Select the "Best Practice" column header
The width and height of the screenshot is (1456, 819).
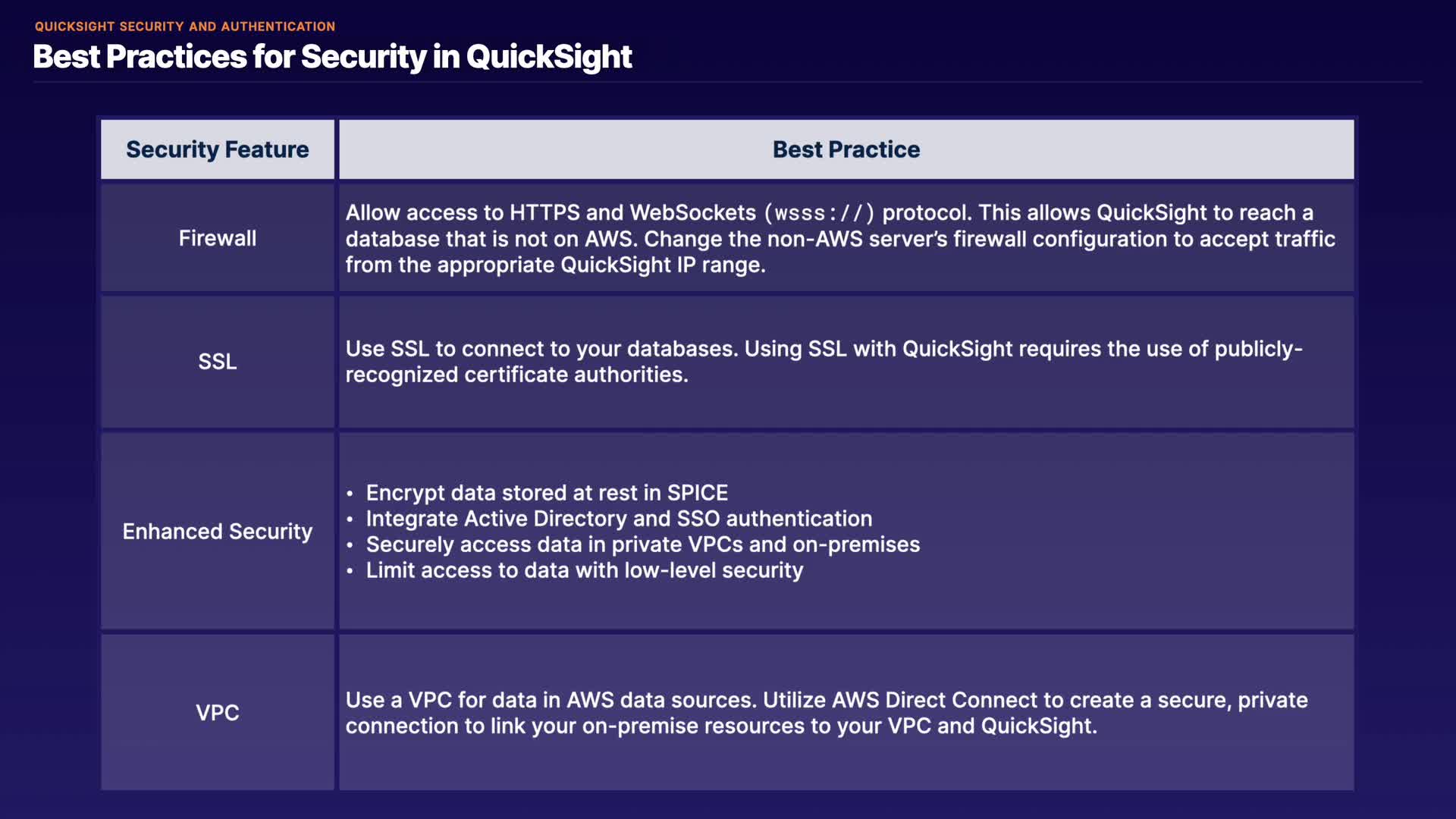[846, 149]
